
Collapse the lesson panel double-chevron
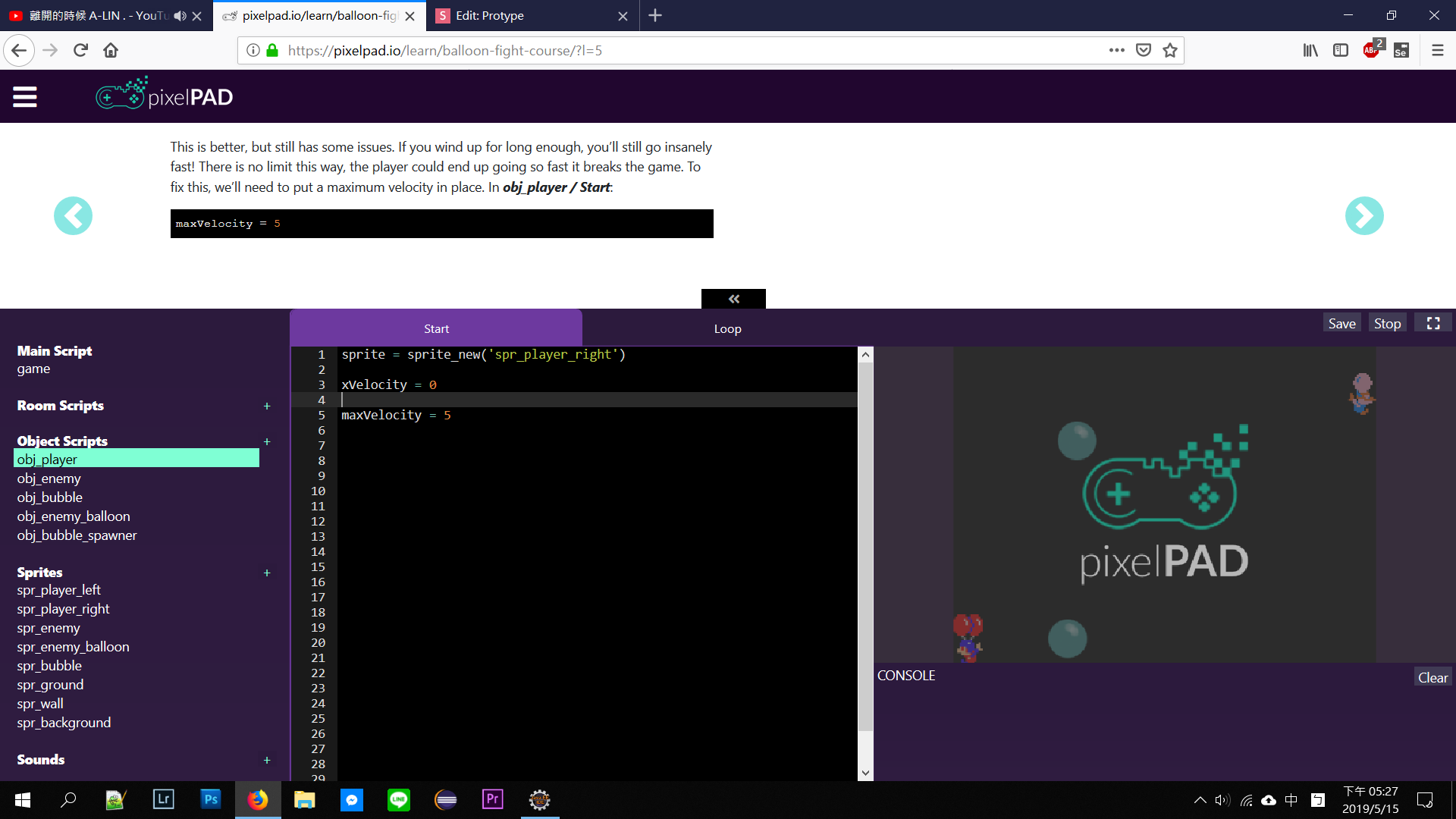(x=733, y=299)
